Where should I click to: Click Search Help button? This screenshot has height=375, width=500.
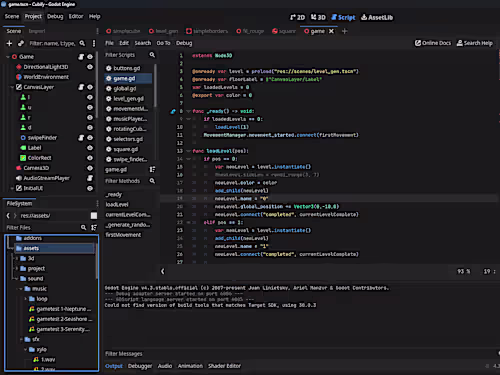pyautogui.click(x=474, y=43)
